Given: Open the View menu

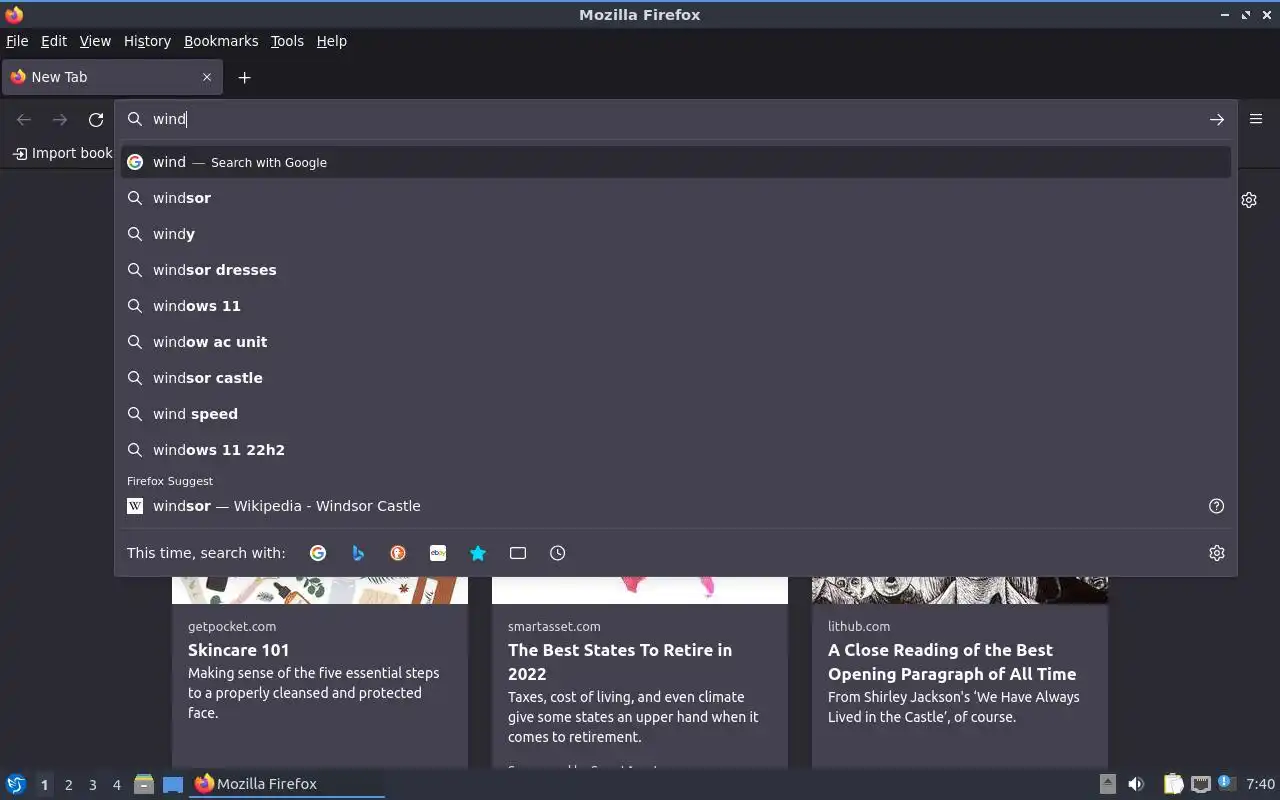Looking at the screenshot, I should pos(95,41).
